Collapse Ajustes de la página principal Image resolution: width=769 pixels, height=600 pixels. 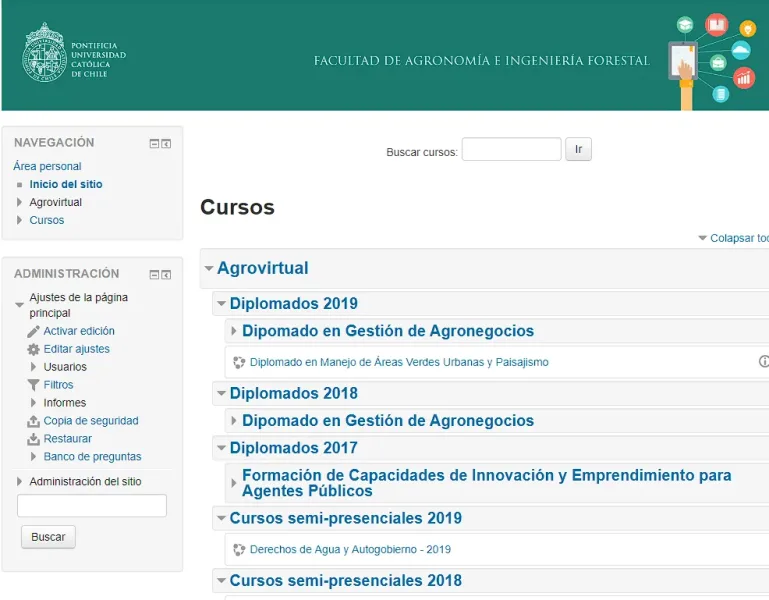point(19,305)
